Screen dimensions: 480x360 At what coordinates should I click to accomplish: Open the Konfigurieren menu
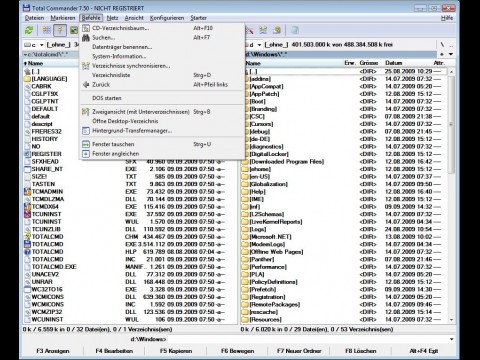coord(167,18)
